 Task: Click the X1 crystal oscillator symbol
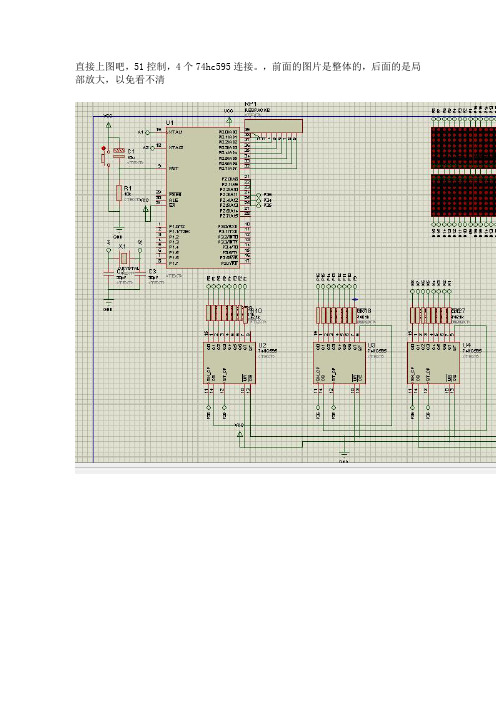(124, 258)
